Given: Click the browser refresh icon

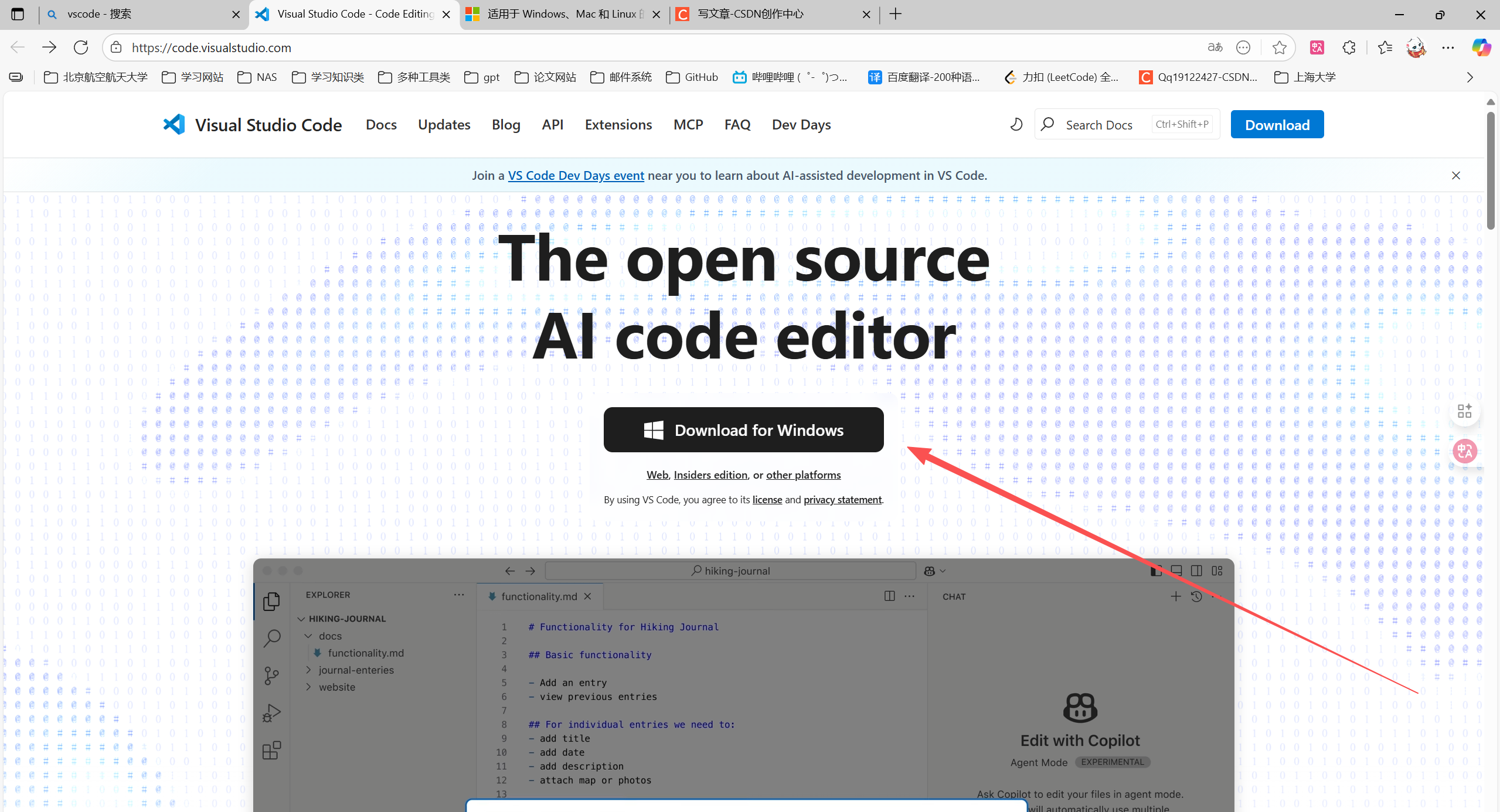Looking at the screenshot, I should pos(81,47).
